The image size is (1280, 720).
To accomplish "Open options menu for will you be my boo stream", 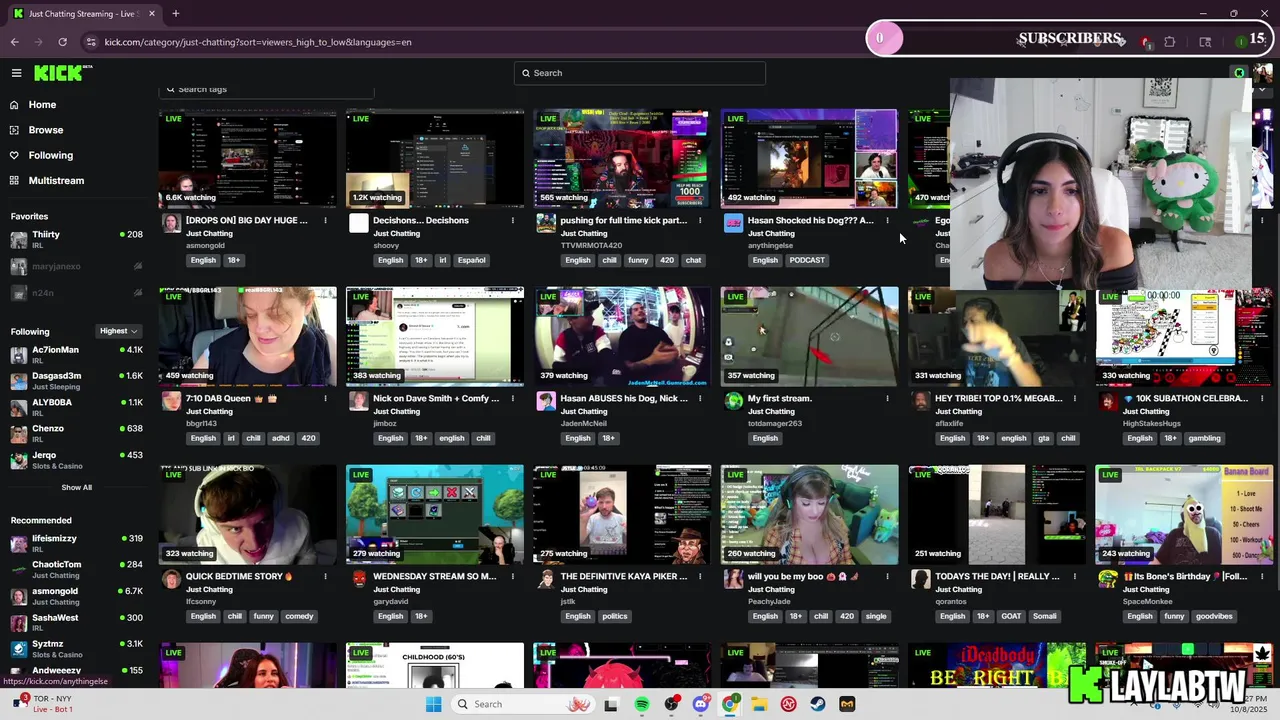I will [x=887, y=576].
